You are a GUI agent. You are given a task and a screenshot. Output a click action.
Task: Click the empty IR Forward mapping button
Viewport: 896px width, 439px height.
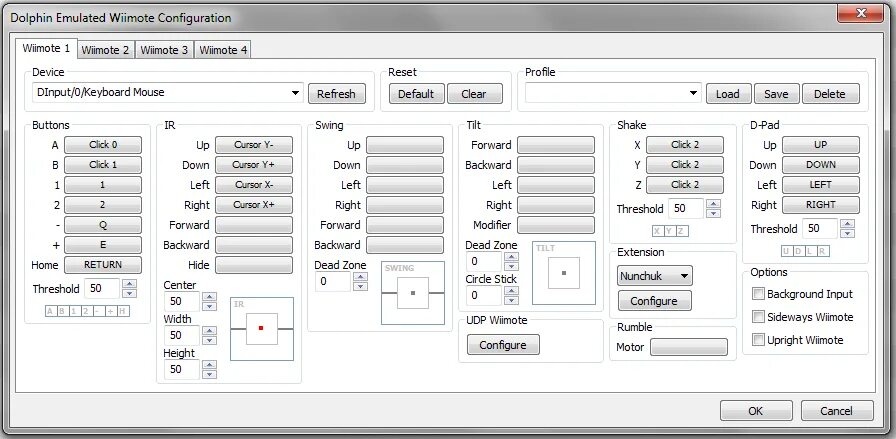254,225
